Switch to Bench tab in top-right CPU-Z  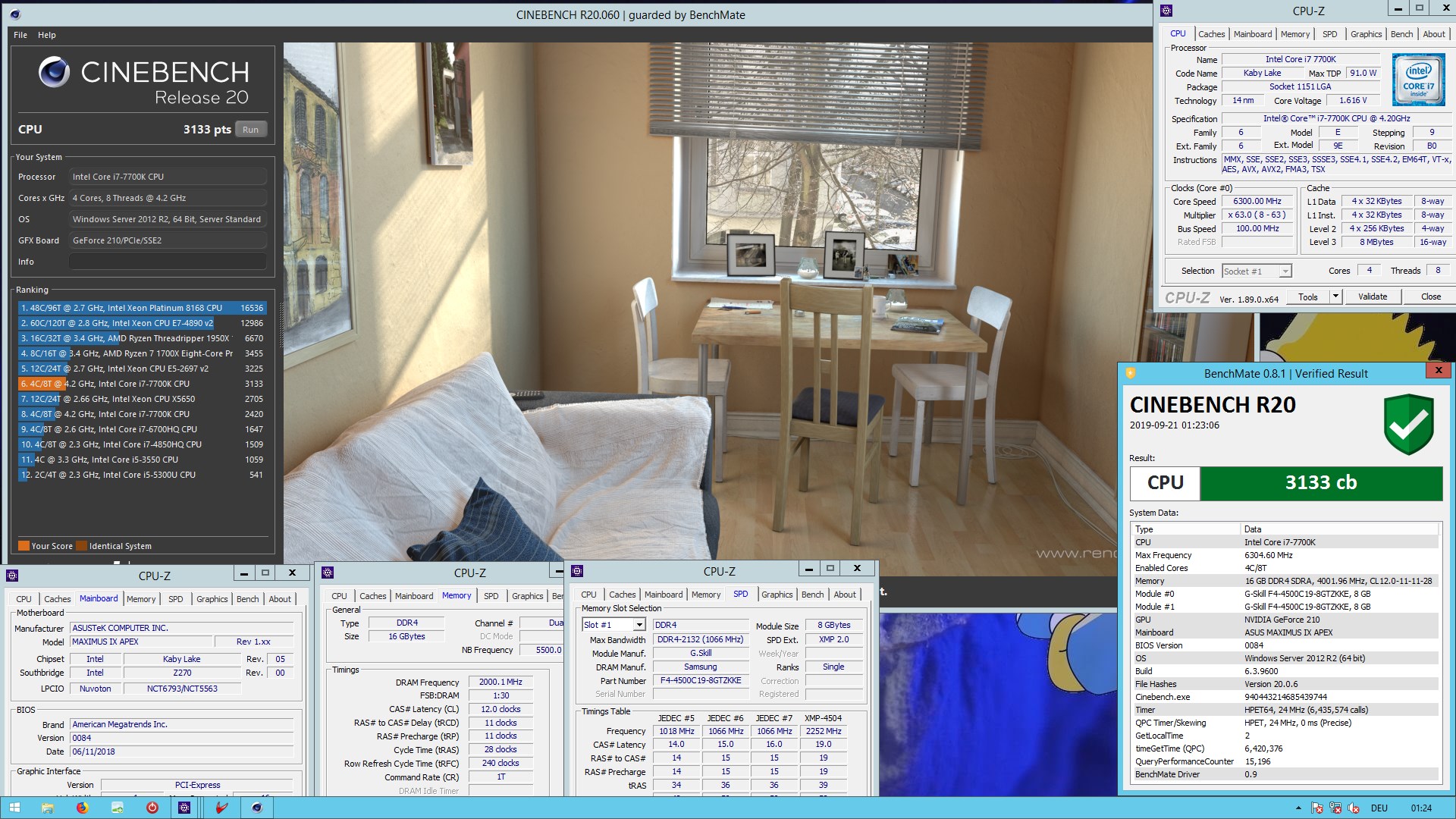1401,34
